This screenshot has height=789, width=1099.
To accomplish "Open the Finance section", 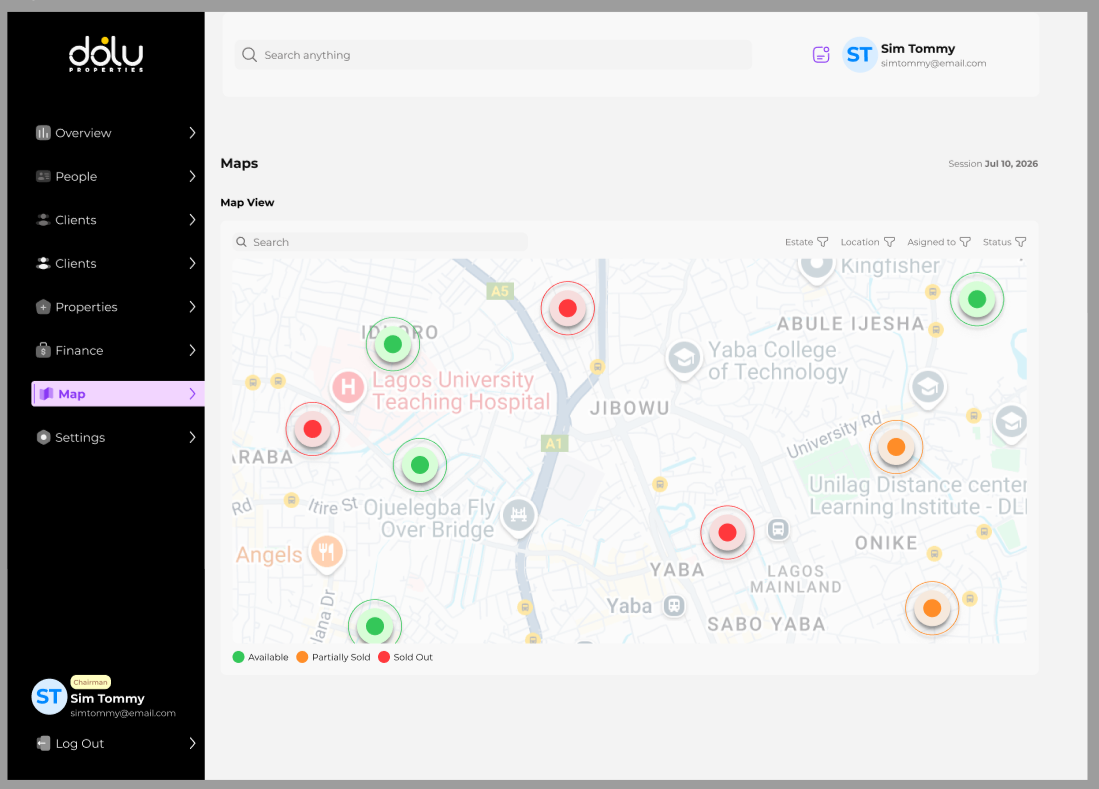I will click(118, 350).
